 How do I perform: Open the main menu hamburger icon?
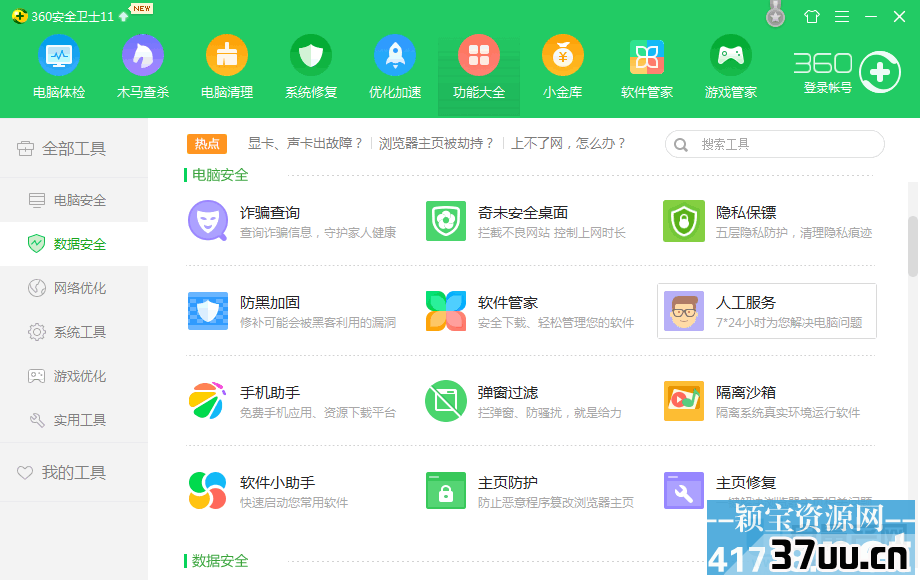(842, 16)
